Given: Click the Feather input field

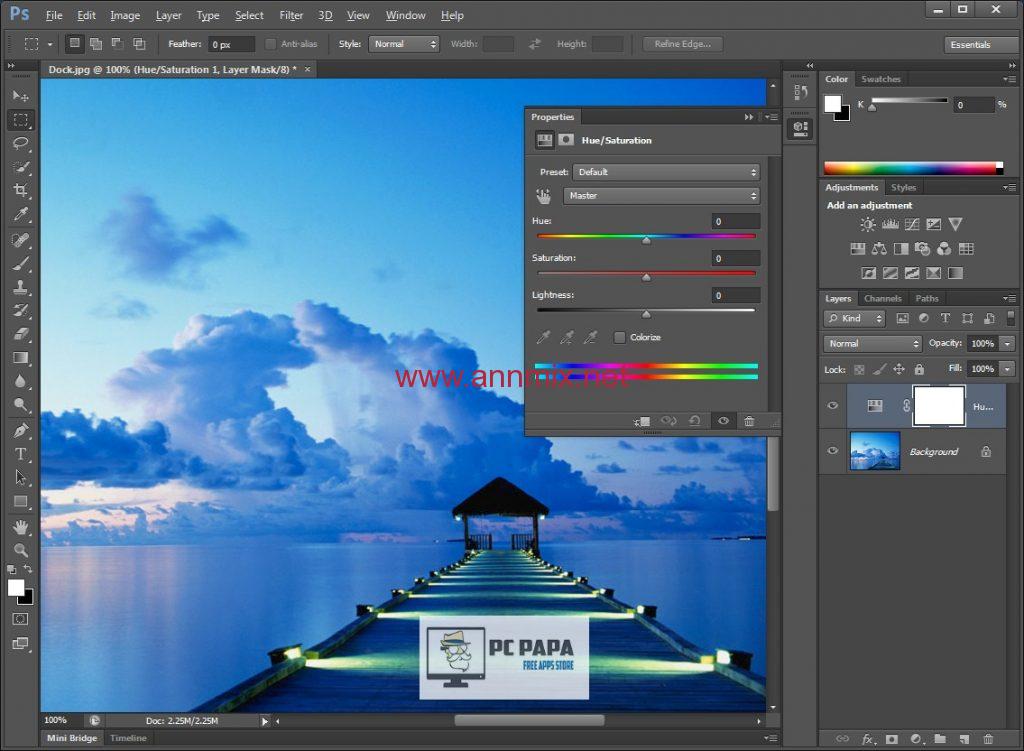Looking at the screenshot, I should (x=231, y=44).
